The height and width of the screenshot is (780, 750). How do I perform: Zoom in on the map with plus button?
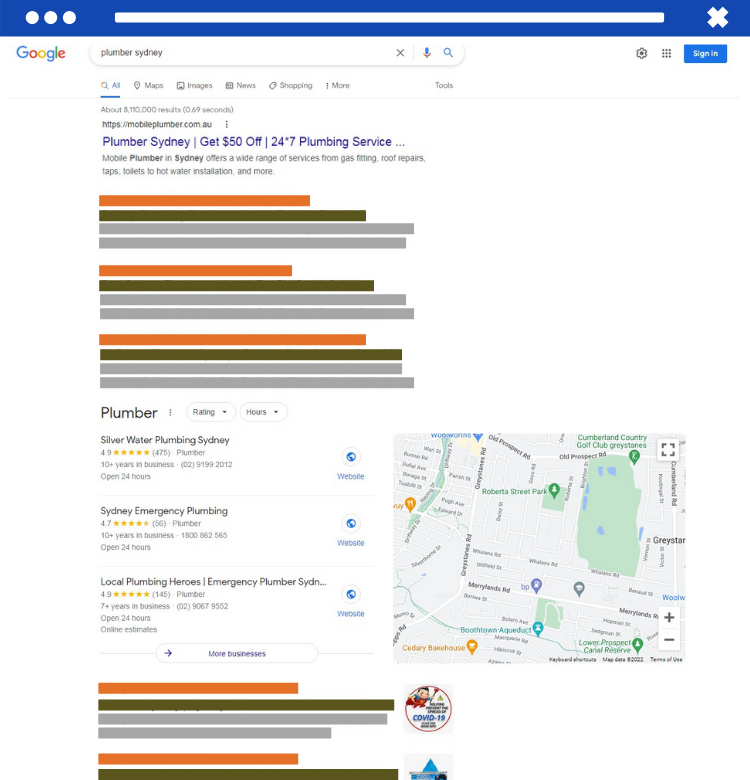(669, 617)
